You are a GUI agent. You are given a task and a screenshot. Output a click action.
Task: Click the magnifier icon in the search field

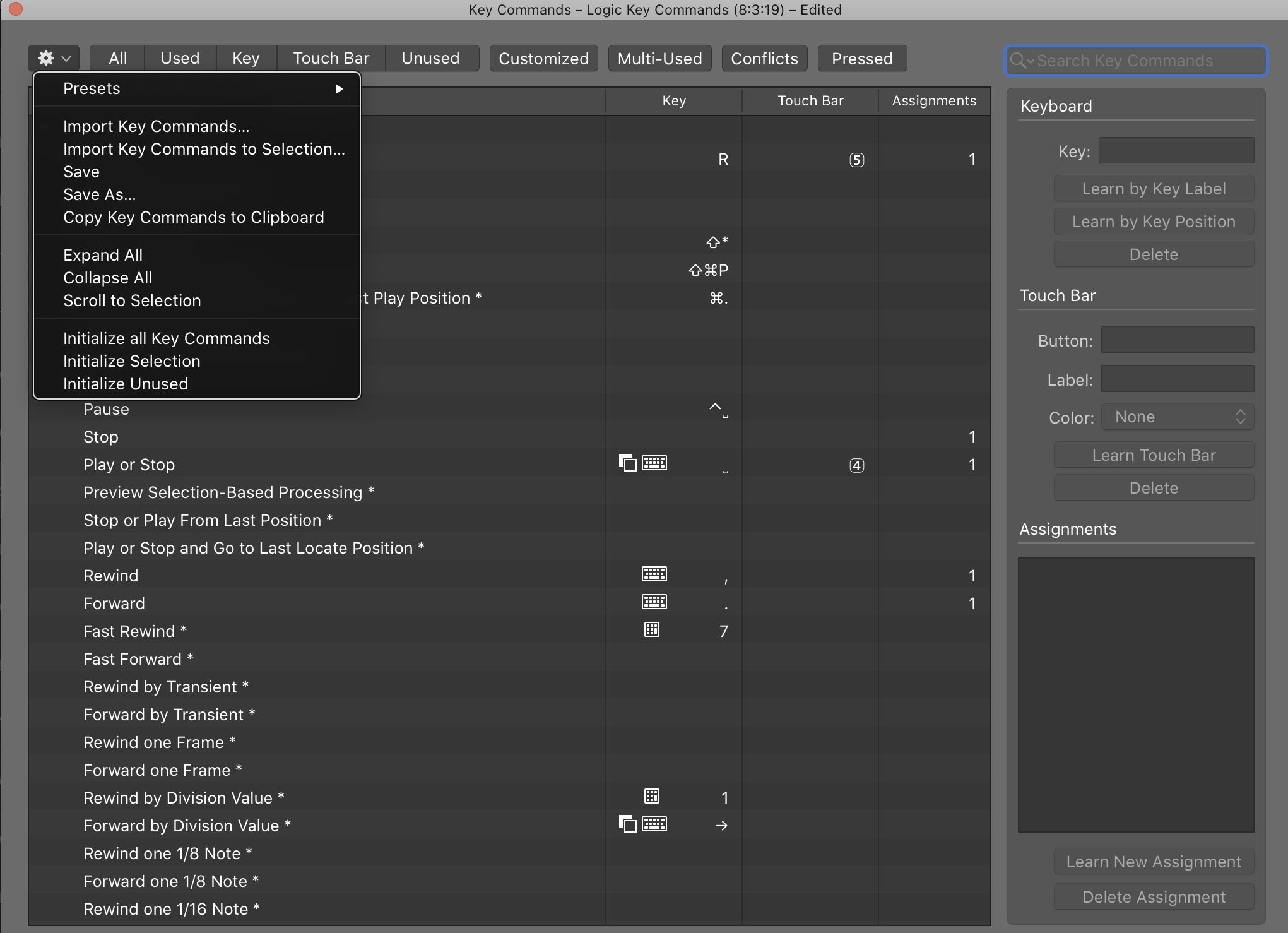(x=1017, y=61)
